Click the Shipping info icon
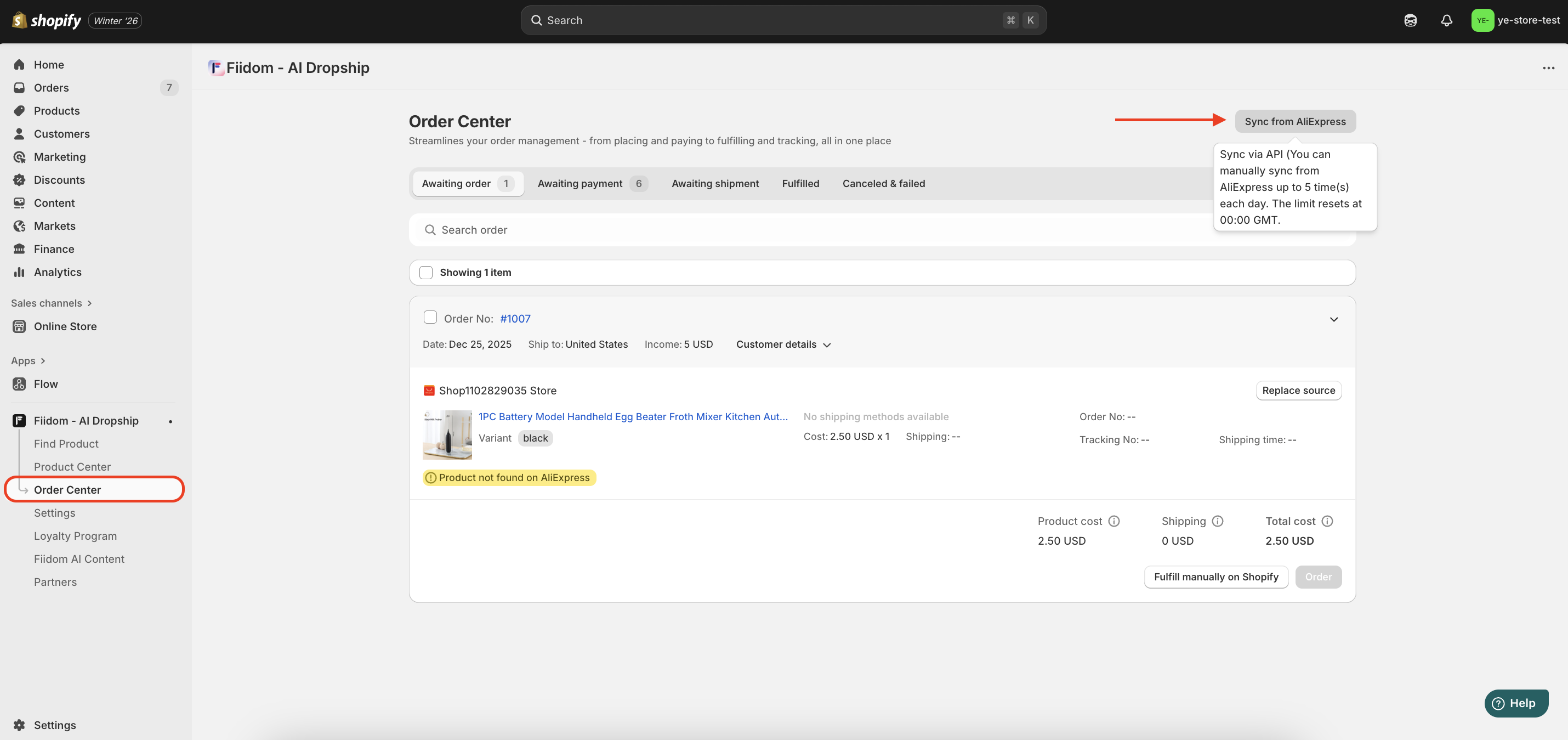This screenshot has width=1568, height=740. click(1217, 521)
